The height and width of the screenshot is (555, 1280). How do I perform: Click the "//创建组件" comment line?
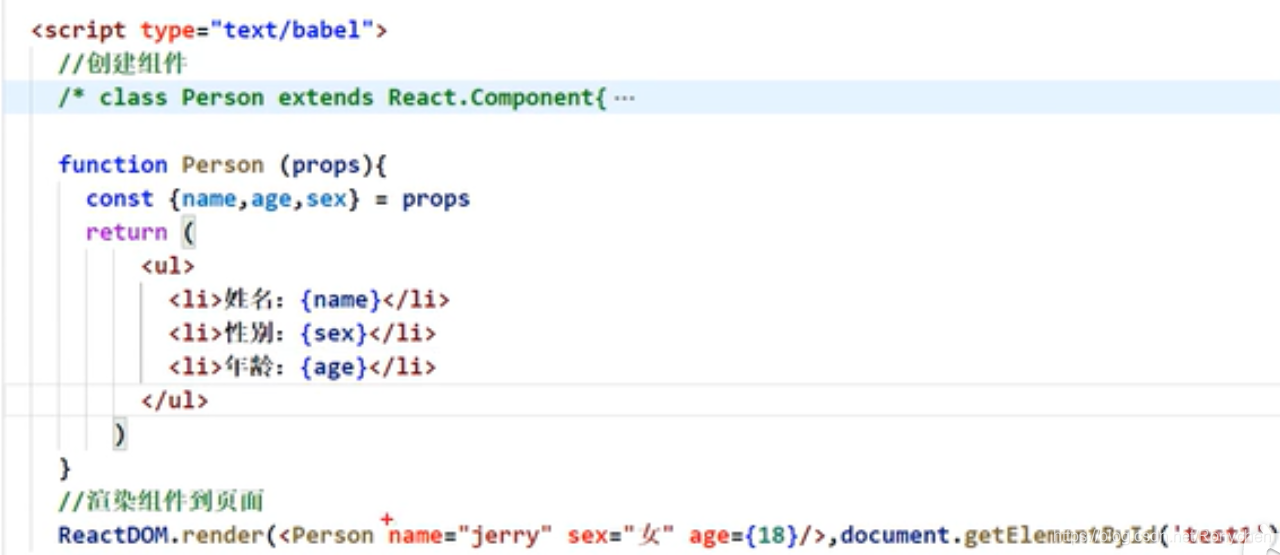tap(123, 64)
